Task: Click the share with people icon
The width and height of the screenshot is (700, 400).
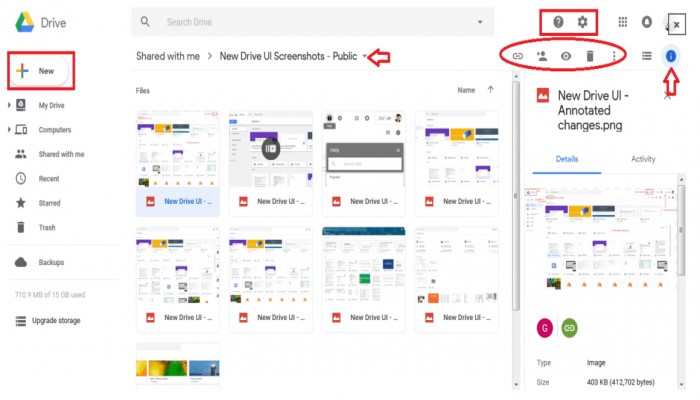Action: point(542,57)
